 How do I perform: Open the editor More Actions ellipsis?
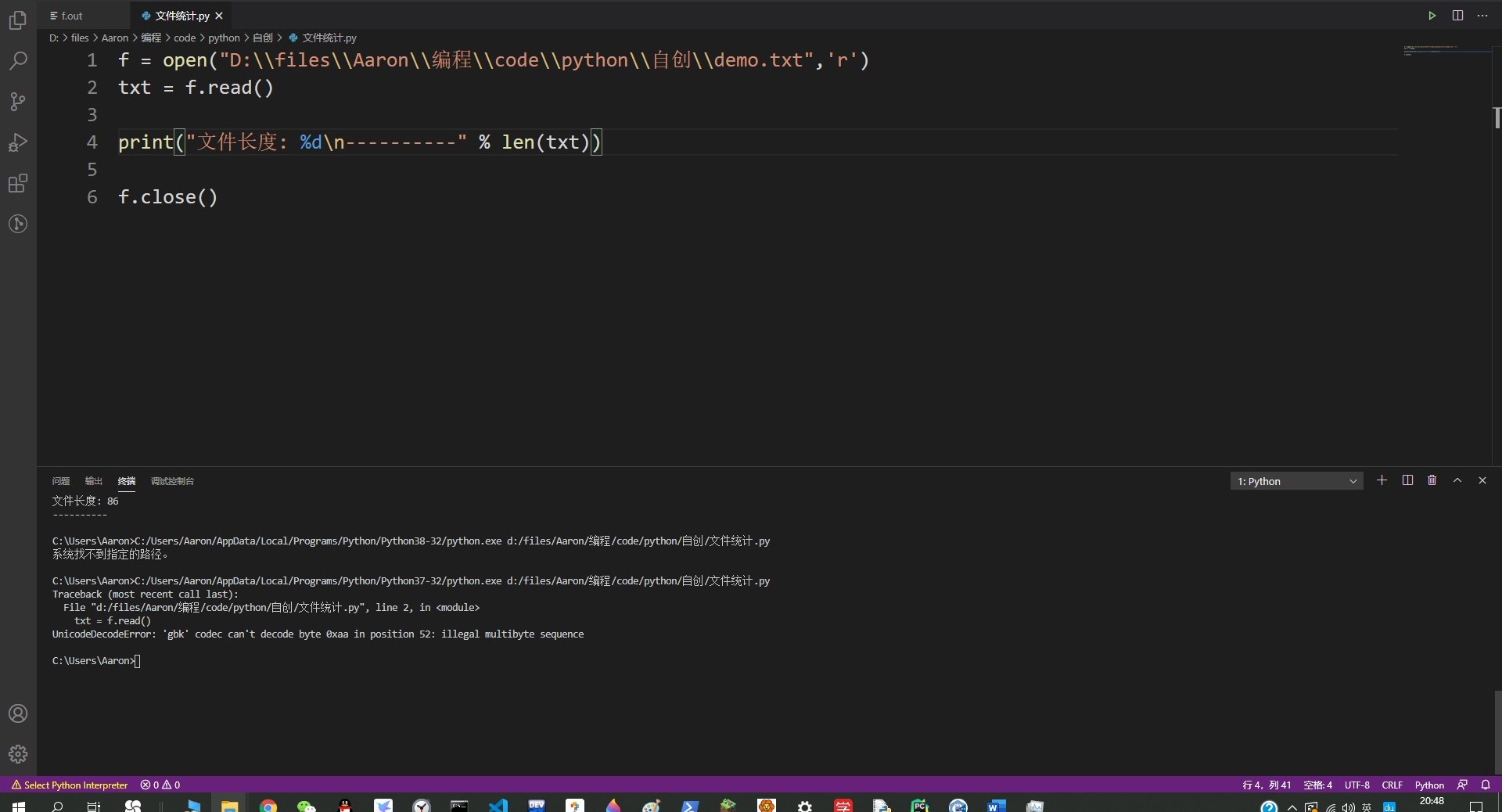(x=1482, y=16)
